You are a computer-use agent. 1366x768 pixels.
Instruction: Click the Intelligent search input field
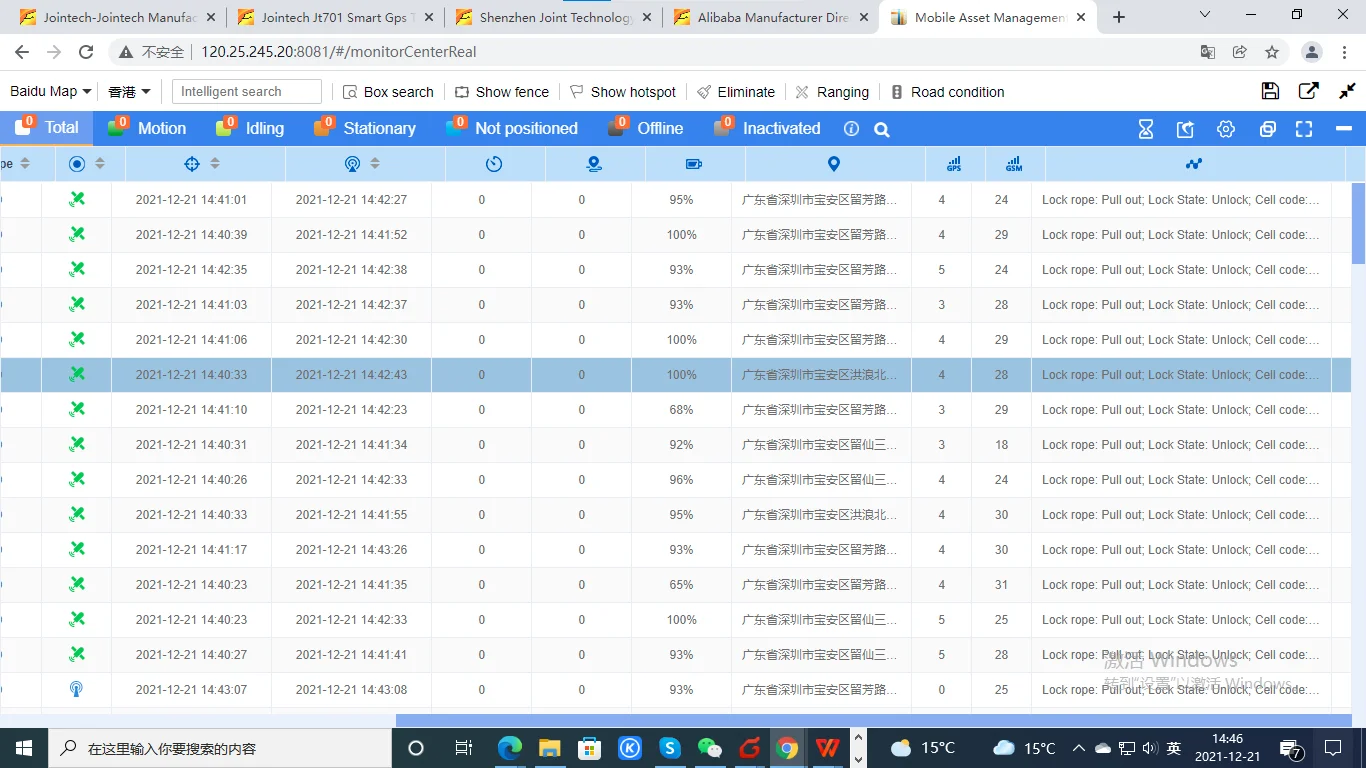pos(247,91)
